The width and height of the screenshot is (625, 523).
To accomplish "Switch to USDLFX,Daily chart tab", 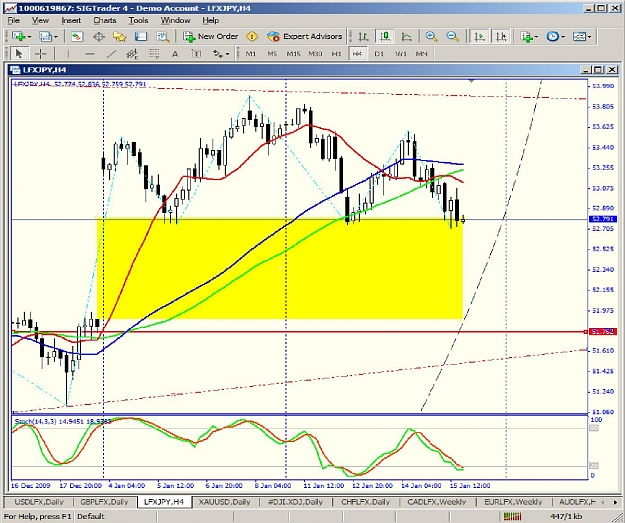I will [39, 502].
